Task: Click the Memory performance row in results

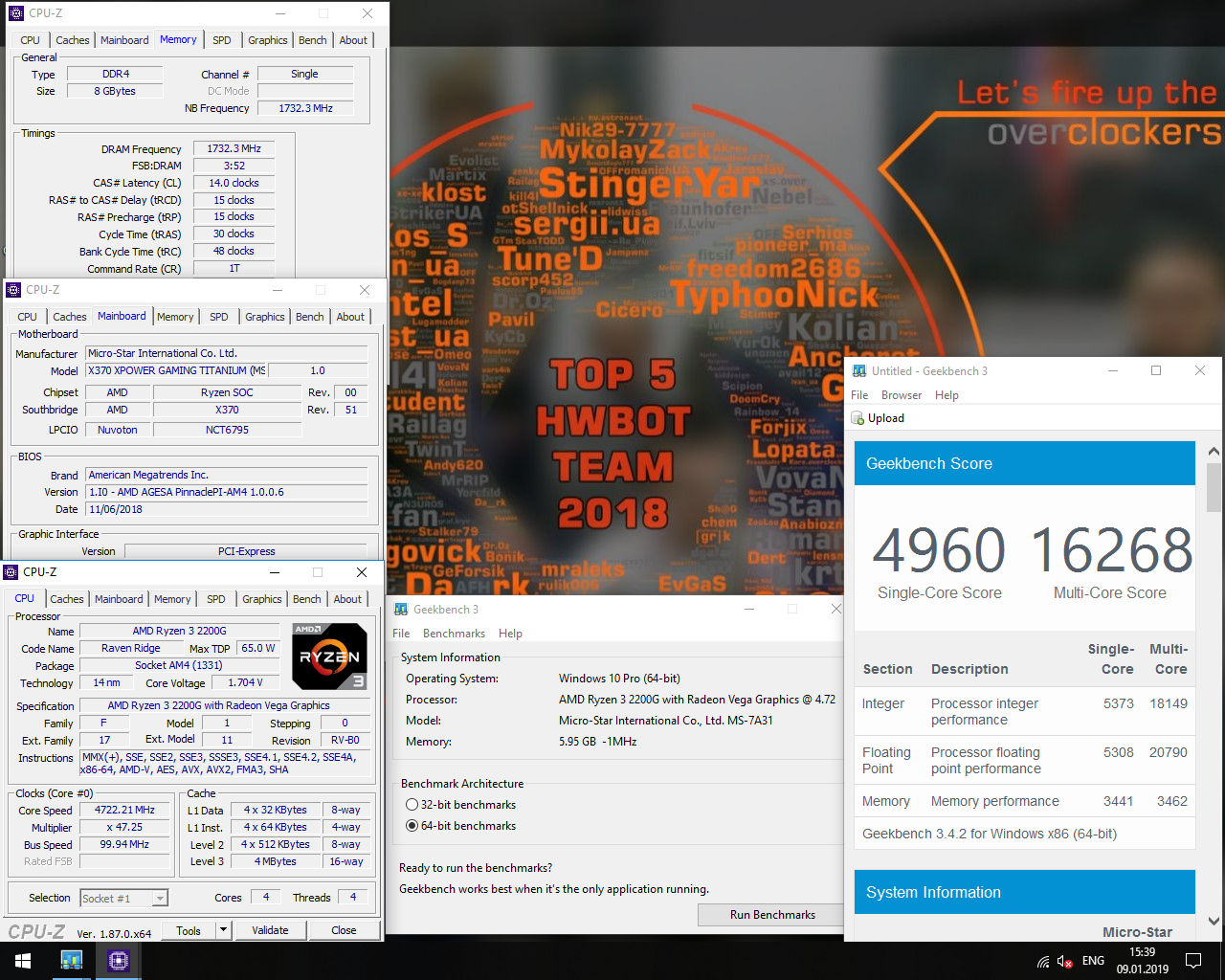Action: point(1025,801)
